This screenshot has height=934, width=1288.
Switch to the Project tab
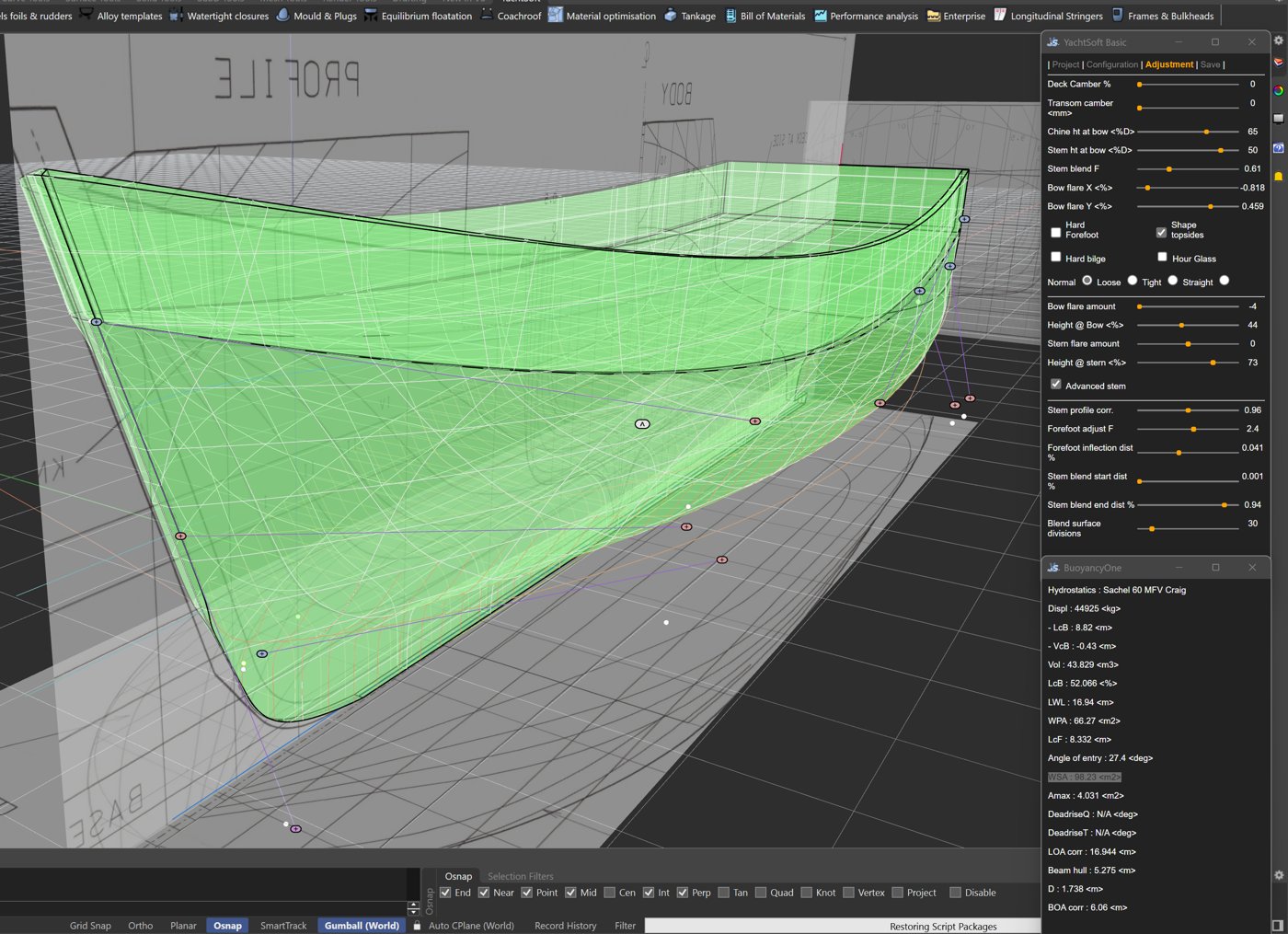(1065, 64)
